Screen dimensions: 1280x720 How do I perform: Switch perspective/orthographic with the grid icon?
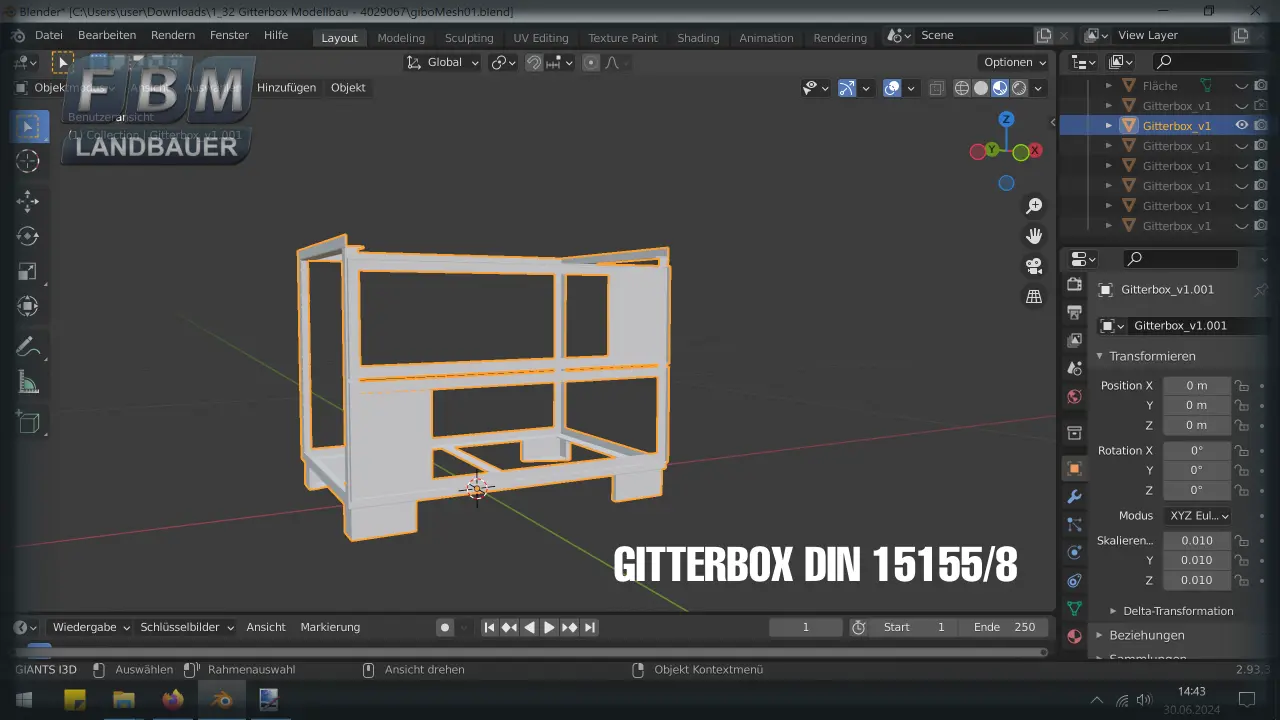[1034, 297]
